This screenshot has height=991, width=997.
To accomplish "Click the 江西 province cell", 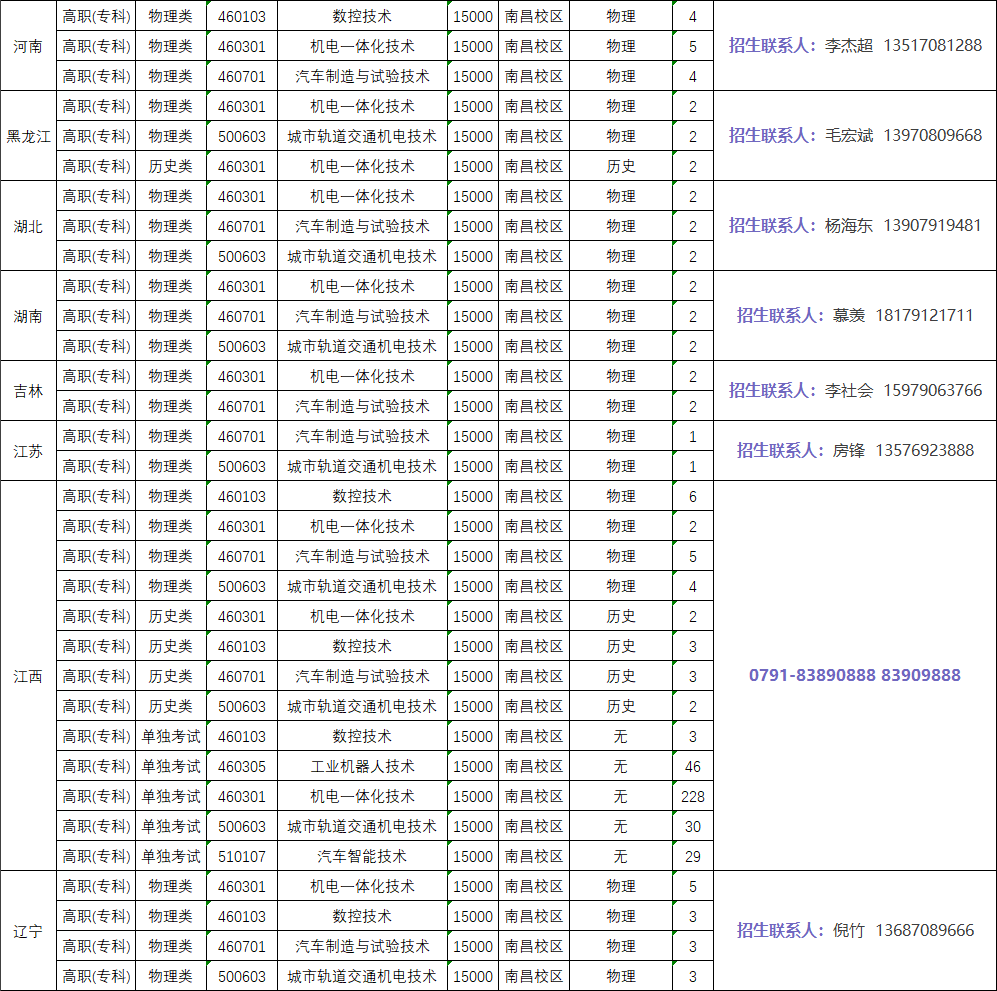I will (x=28, y=677).
